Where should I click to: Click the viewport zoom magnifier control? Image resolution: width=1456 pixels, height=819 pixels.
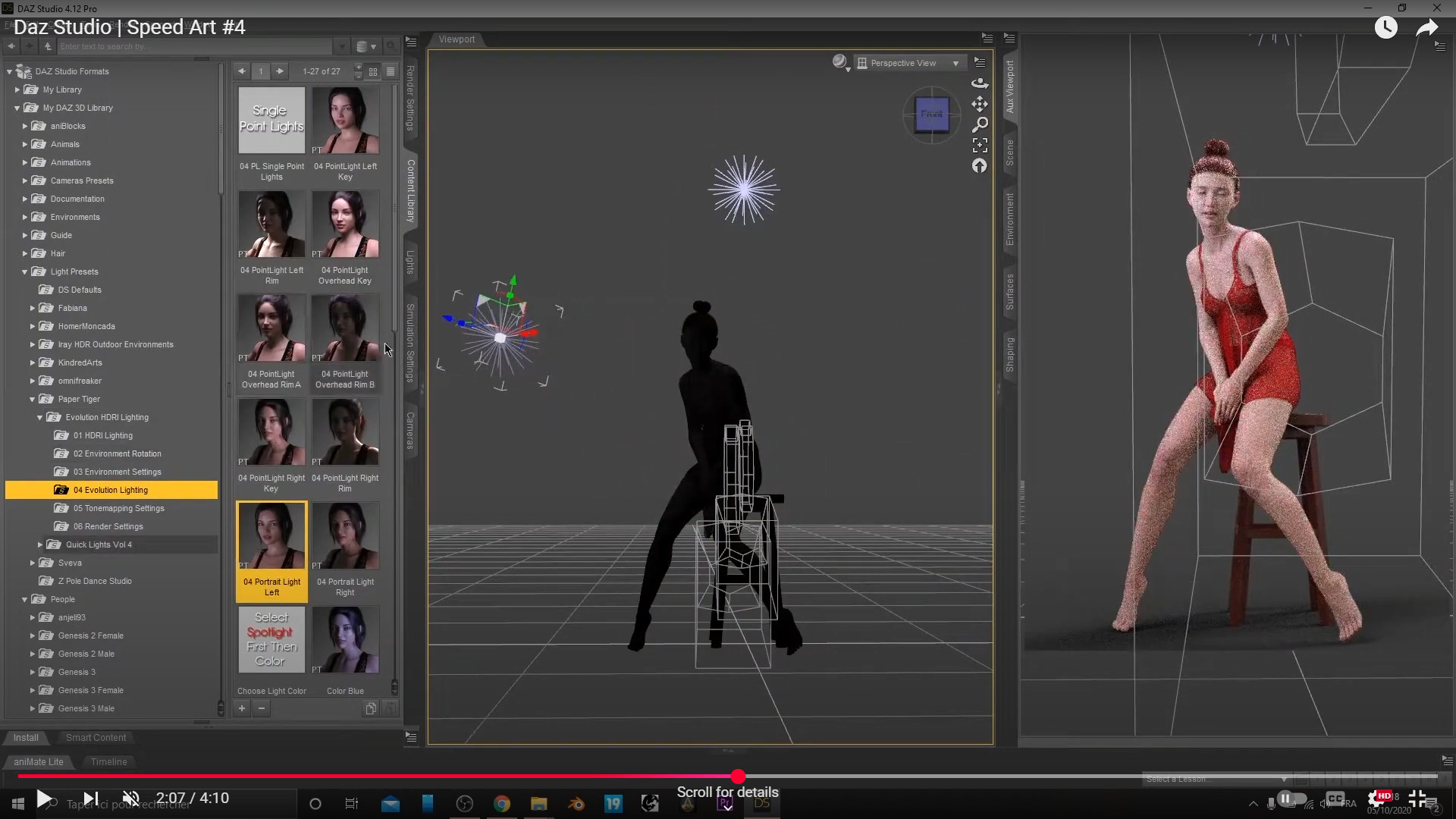click(x=980, y=124)
